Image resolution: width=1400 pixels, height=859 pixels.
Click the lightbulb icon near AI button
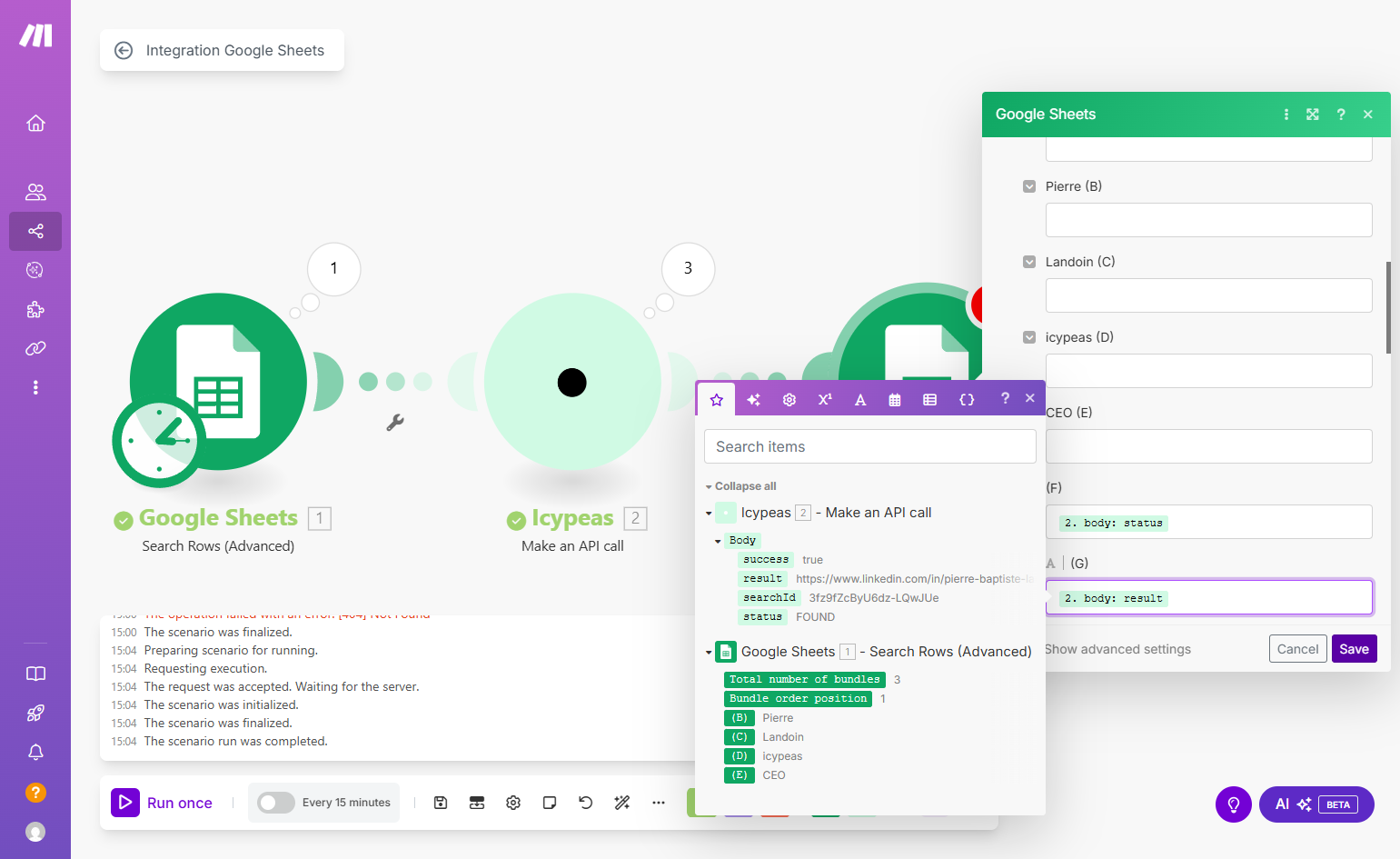[1234, 804]
